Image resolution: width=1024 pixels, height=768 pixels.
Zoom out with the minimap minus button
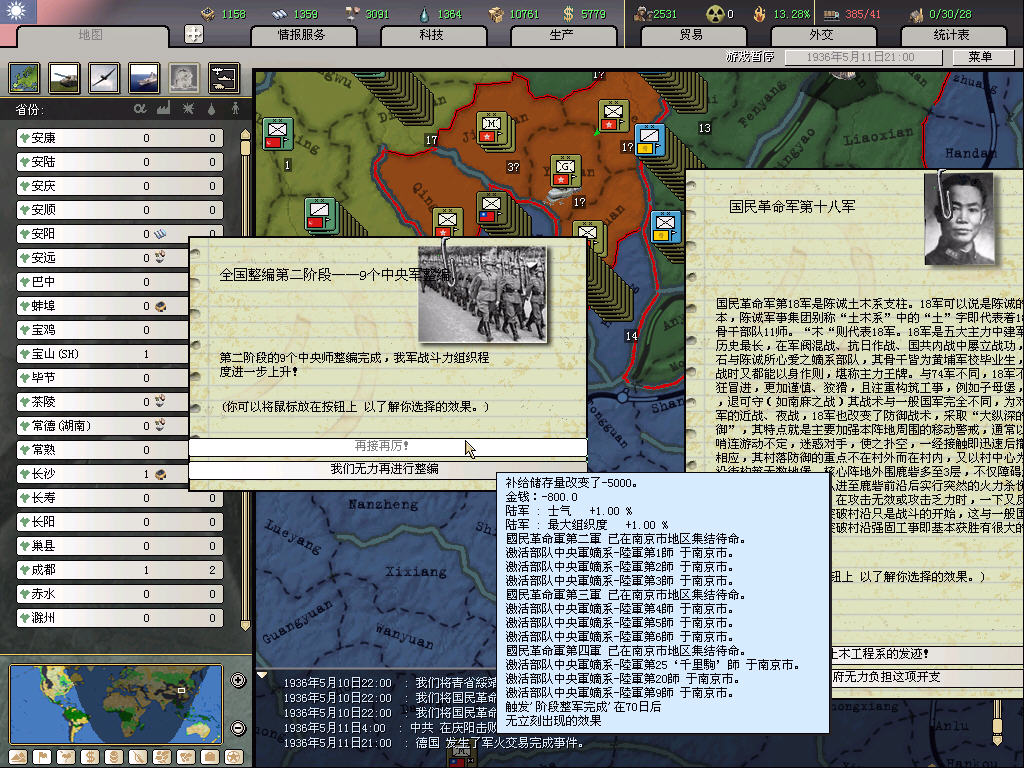[238, 727]
